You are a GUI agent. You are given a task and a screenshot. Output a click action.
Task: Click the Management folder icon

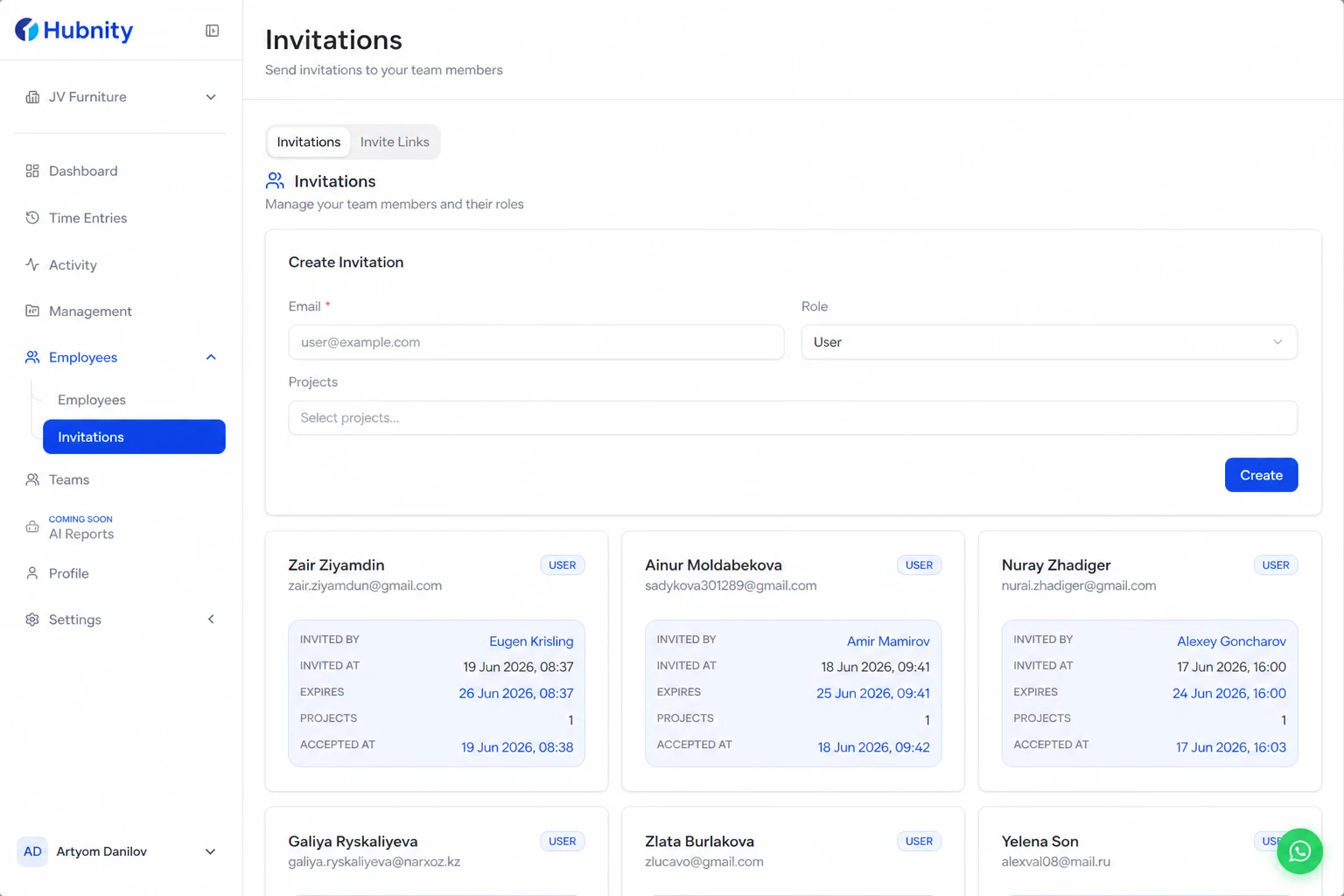(x=32, y=311)
